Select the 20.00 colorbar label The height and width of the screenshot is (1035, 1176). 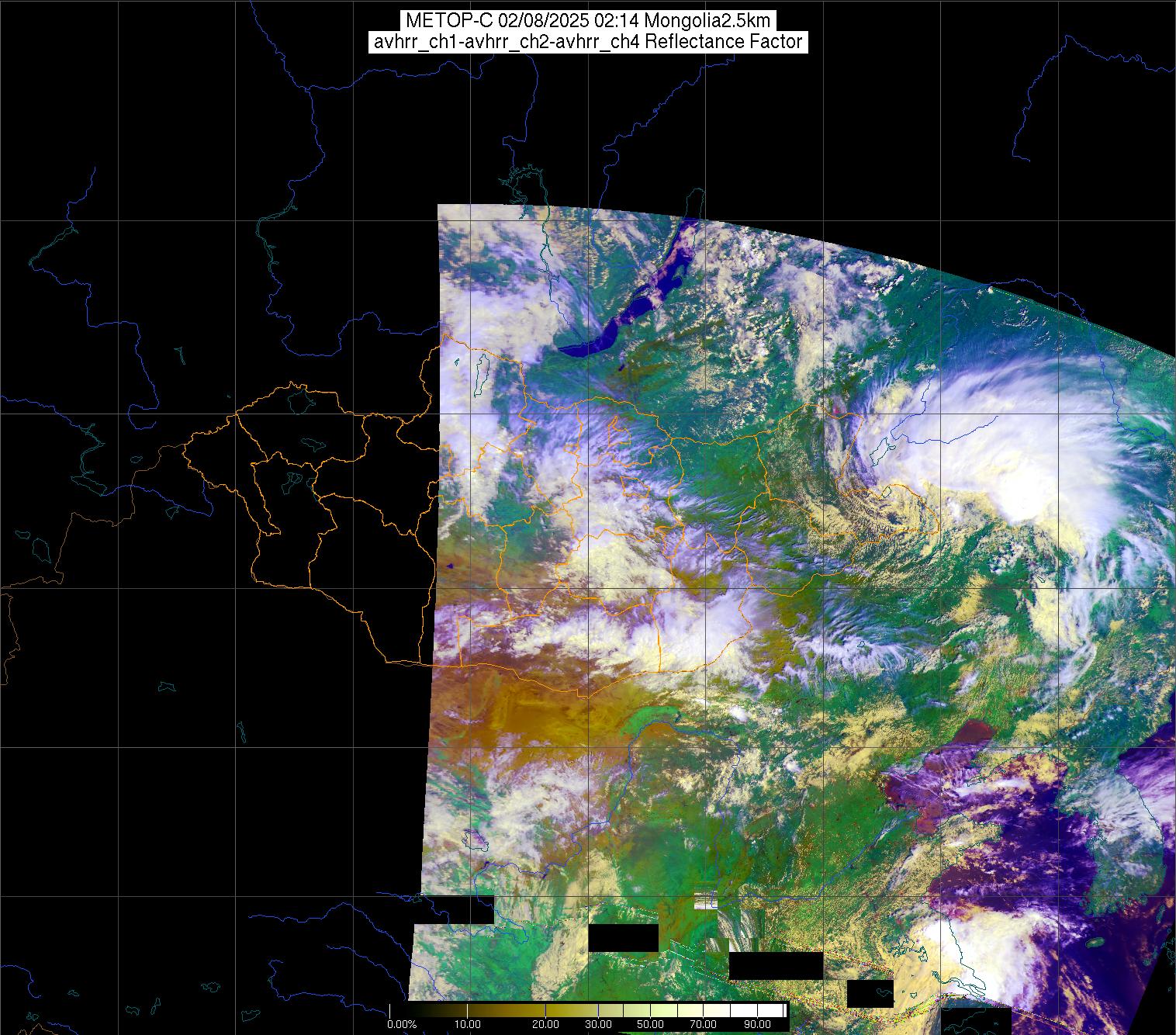pyautogui.click(x=546, y=1025)
